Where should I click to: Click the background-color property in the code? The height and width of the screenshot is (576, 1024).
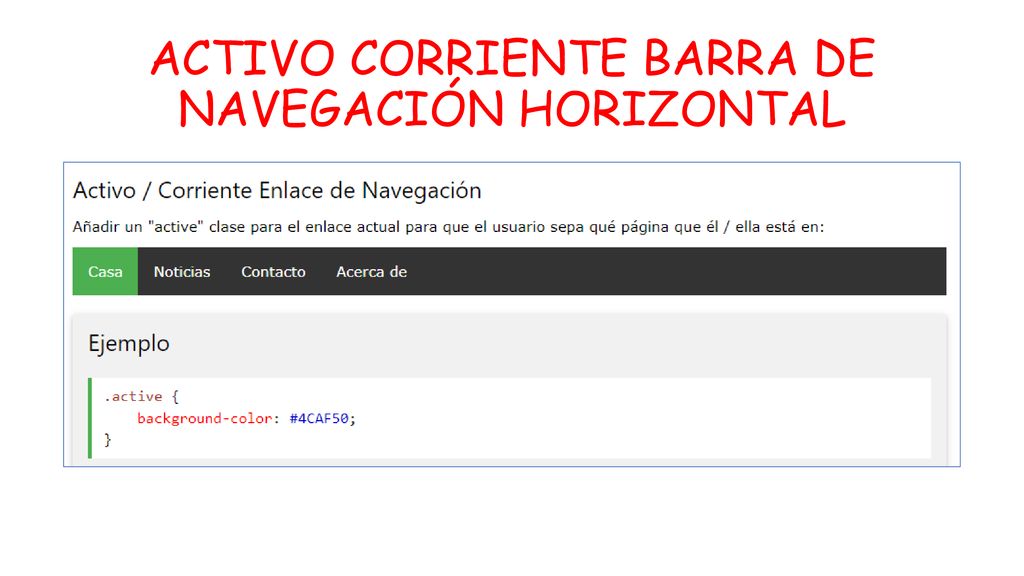tap(204, 419)
